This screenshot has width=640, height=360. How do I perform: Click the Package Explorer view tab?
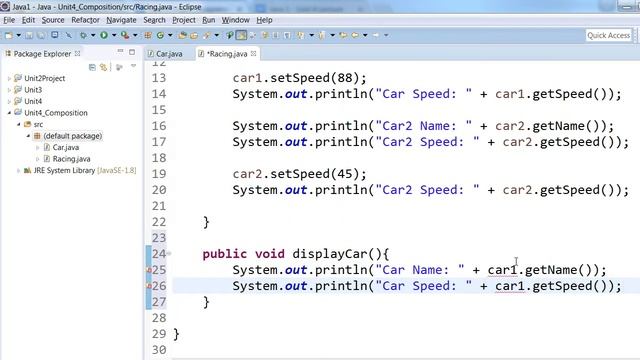[42, 53]
